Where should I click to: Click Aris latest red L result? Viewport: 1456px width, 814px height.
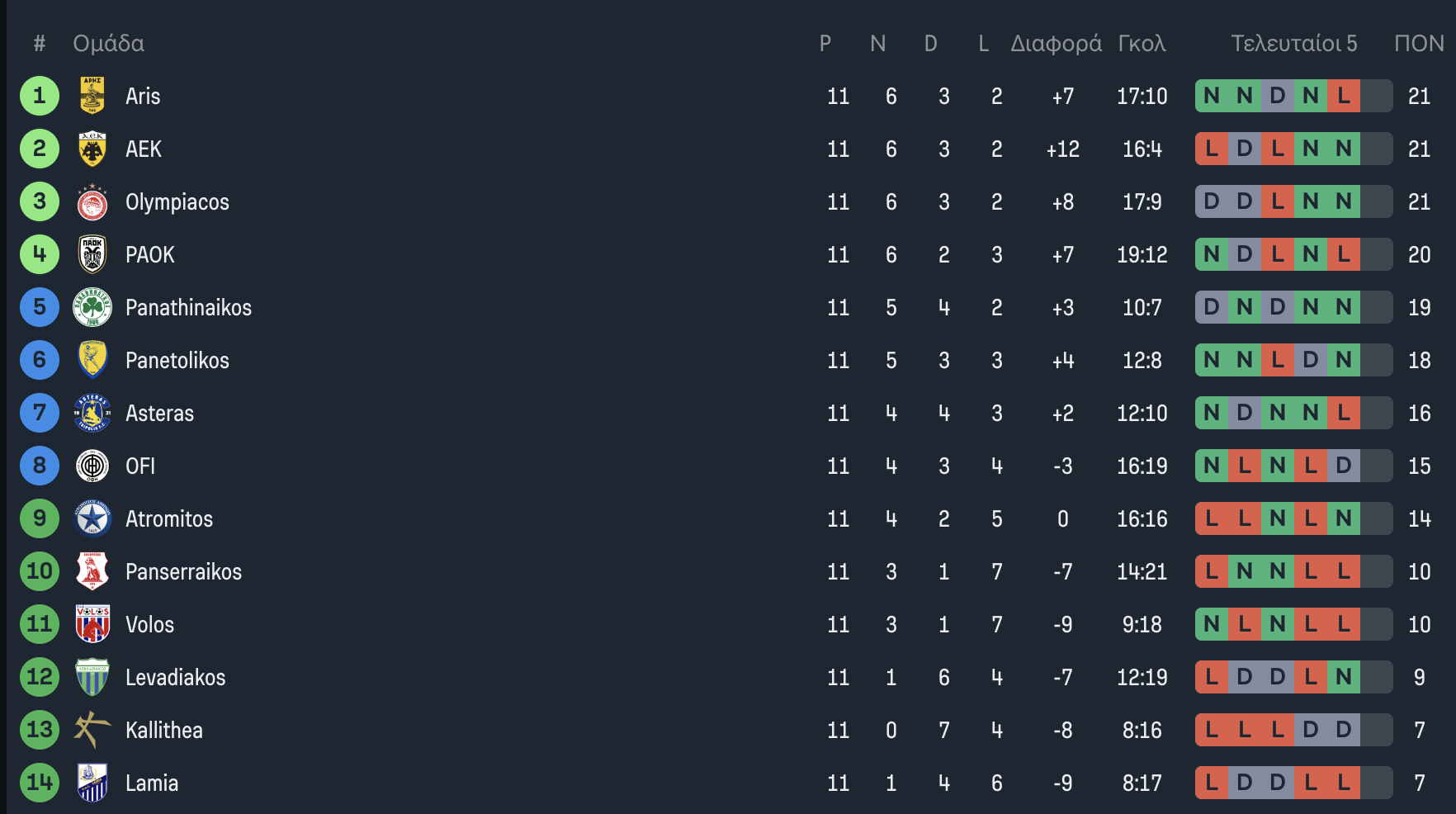pyautogui.click(x=1344, y=96)
